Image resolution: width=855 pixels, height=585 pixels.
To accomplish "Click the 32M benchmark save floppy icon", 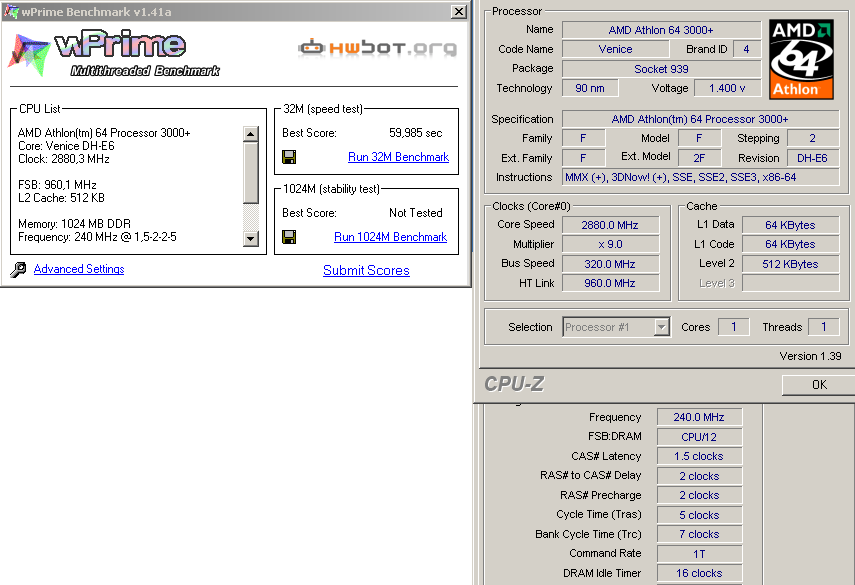I will coord(289,157).
